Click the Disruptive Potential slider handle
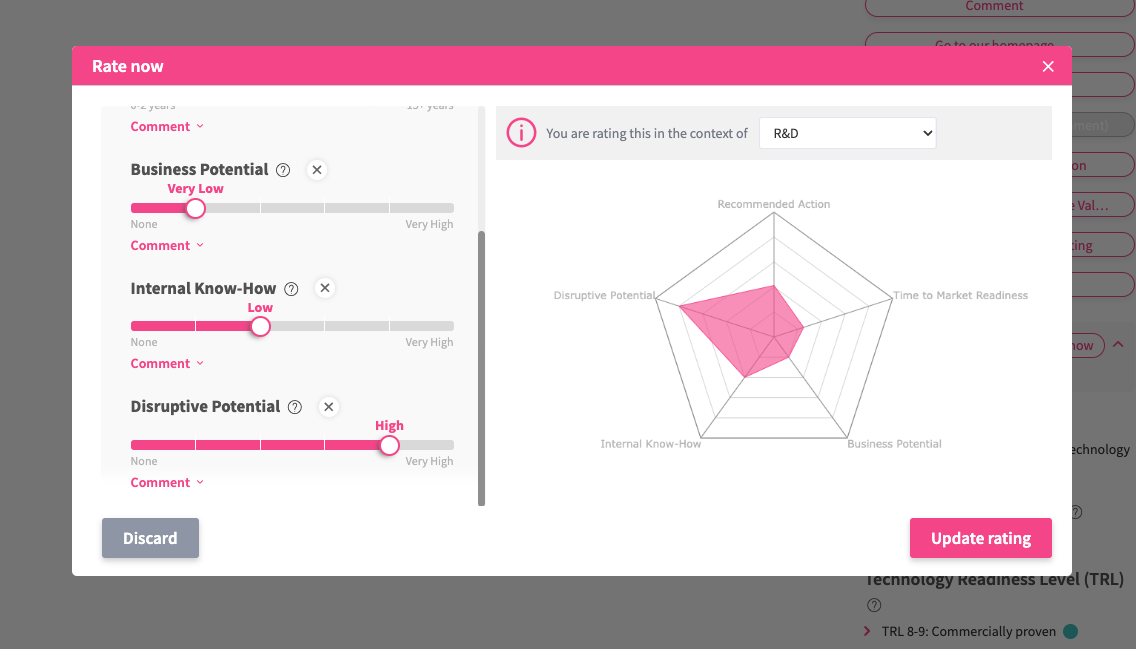1136x649 pixels. [389, 445]
